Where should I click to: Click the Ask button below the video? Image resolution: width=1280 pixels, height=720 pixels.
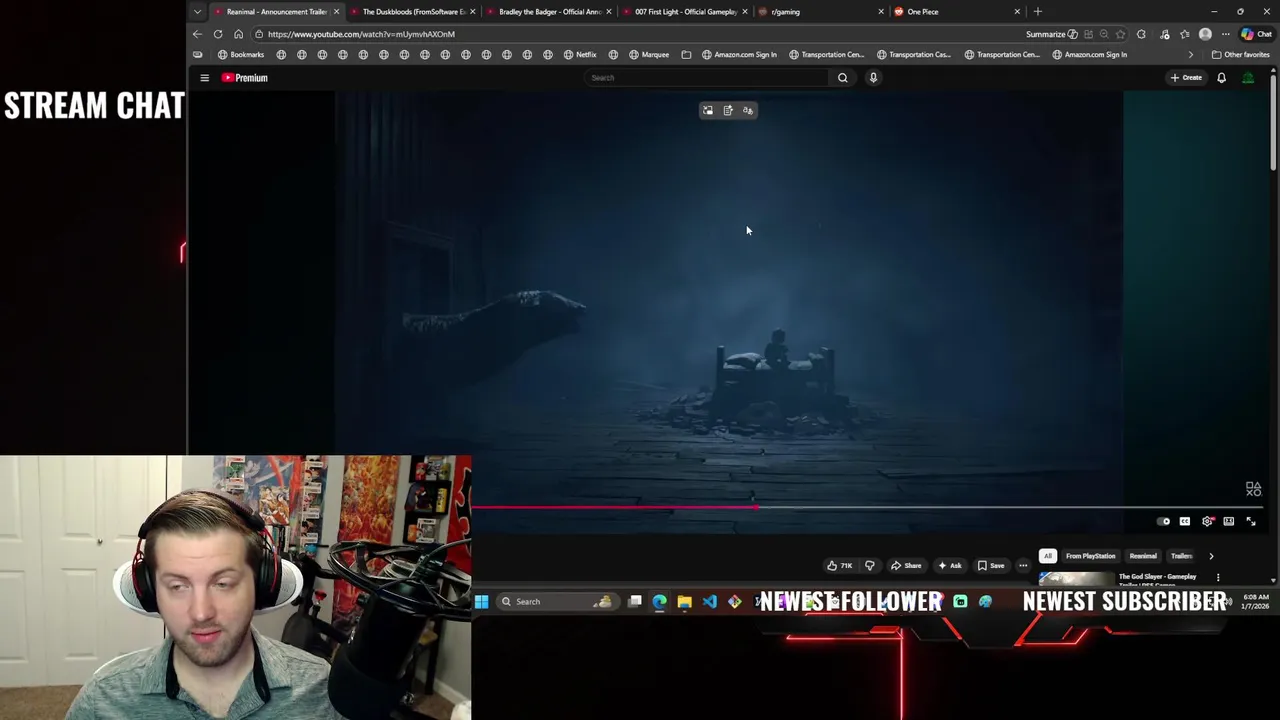click(x=949, y=565)
